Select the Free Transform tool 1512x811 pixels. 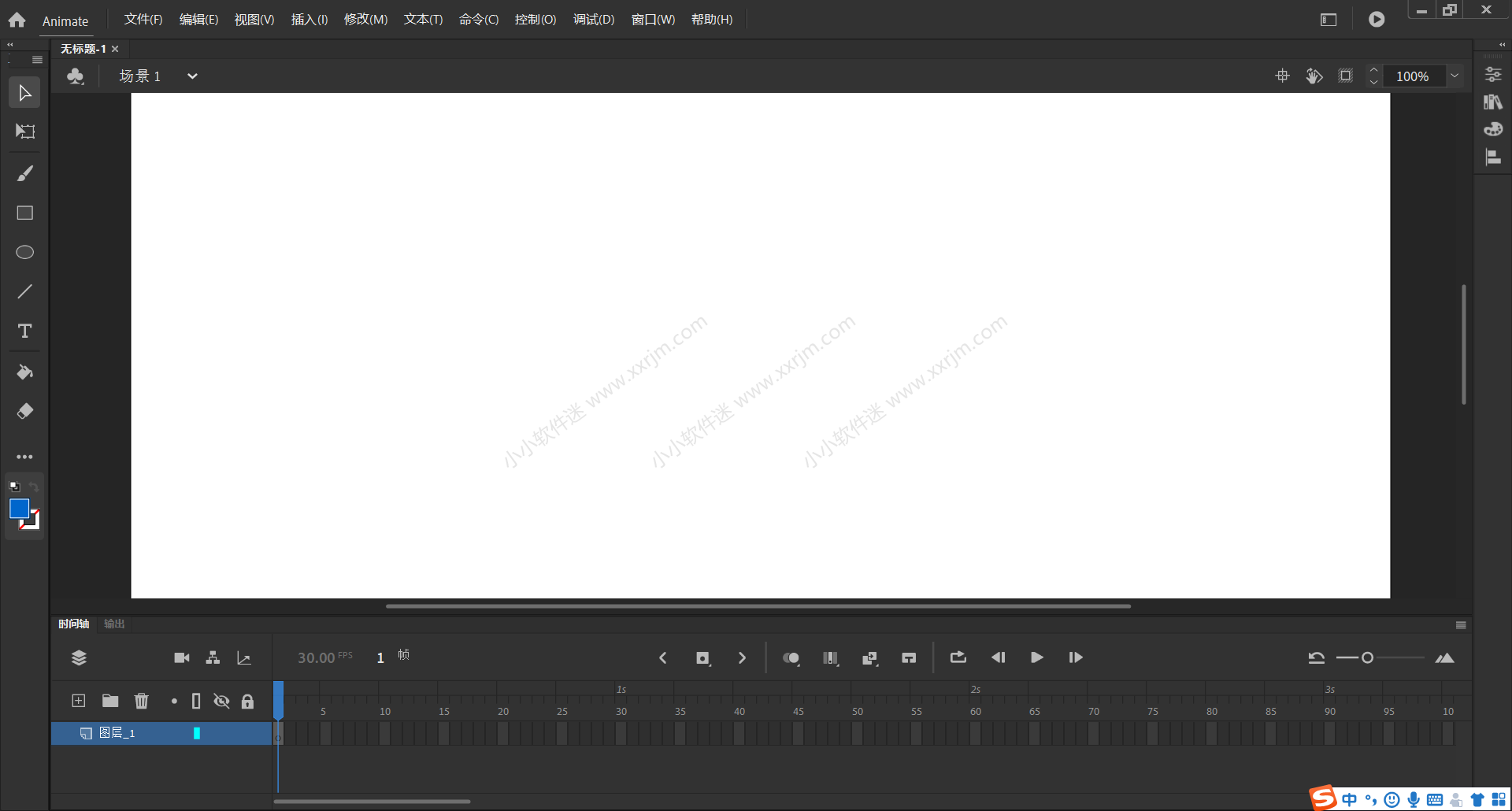click(25, 131)
